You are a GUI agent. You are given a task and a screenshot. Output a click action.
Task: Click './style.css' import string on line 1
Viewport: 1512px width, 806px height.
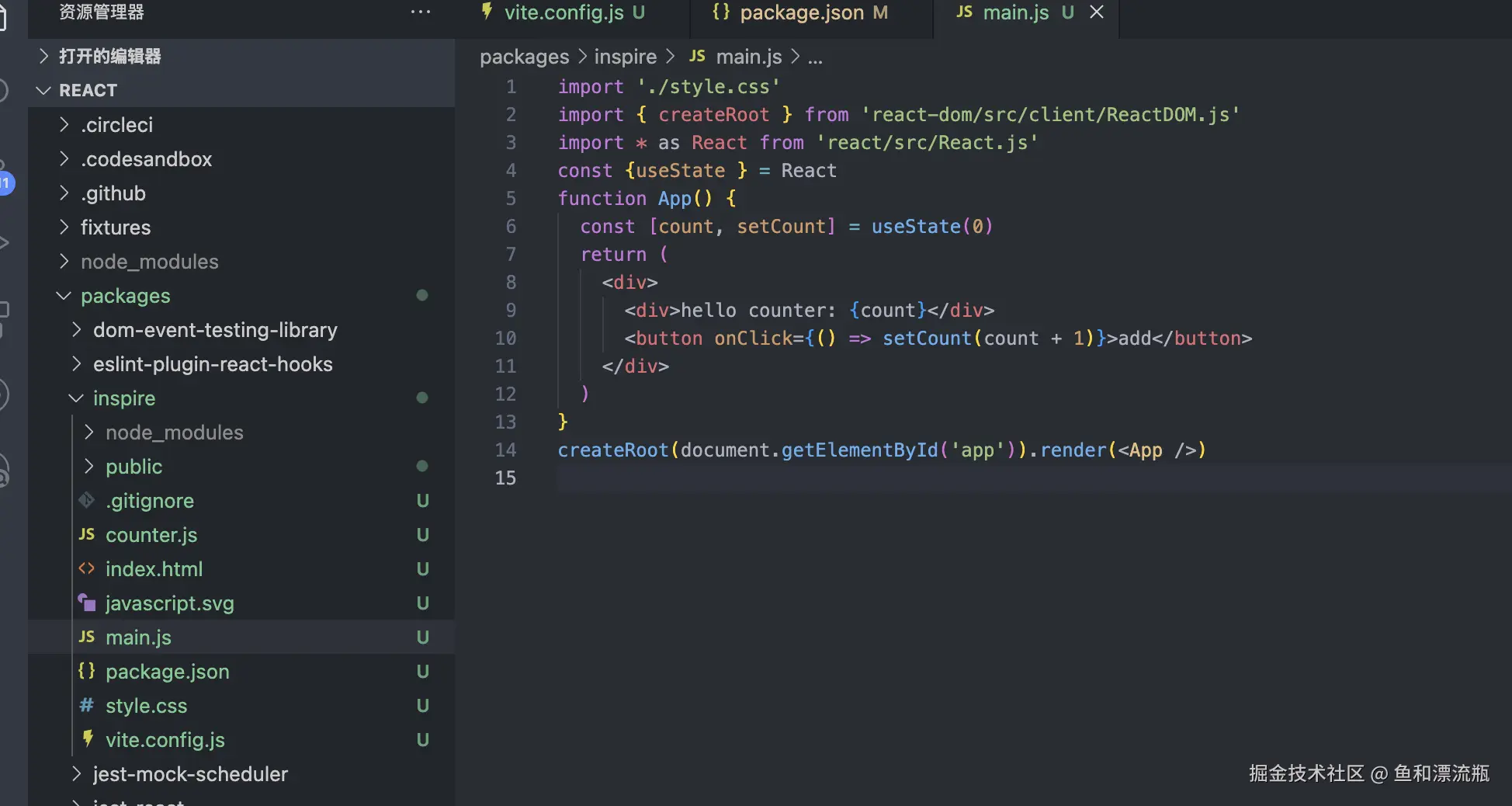[709, 87]
